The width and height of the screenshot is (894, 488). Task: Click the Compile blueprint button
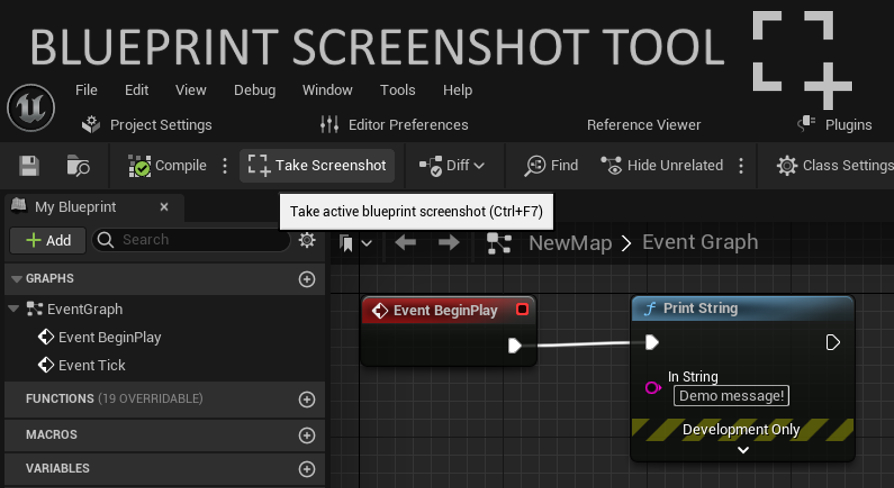click(167, 166)
